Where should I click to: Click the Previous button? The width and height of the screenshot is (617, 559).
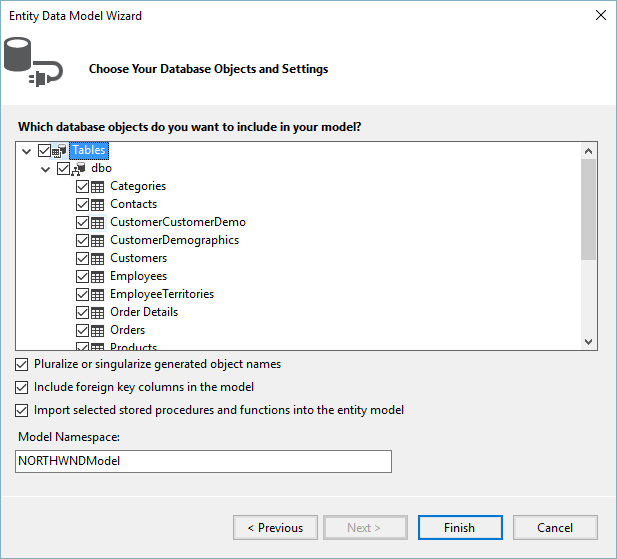[x=275, y=528]
